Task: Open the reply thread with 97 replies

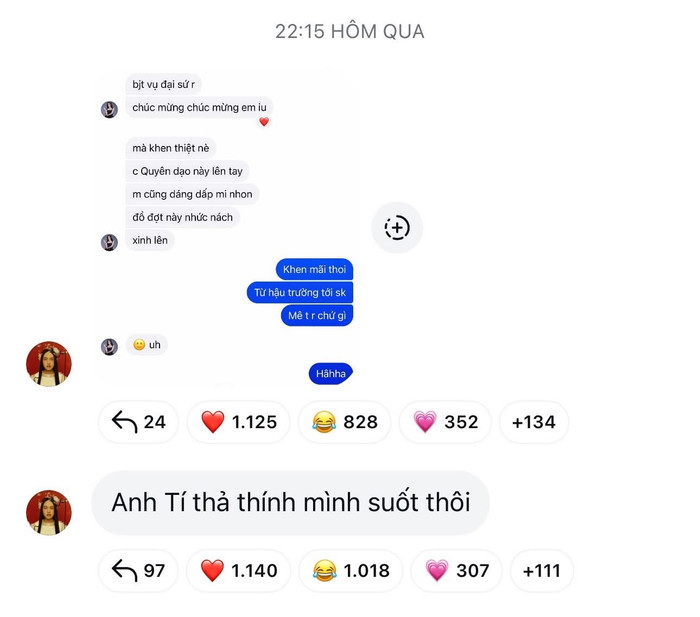Action: click(x=138, y=571)
